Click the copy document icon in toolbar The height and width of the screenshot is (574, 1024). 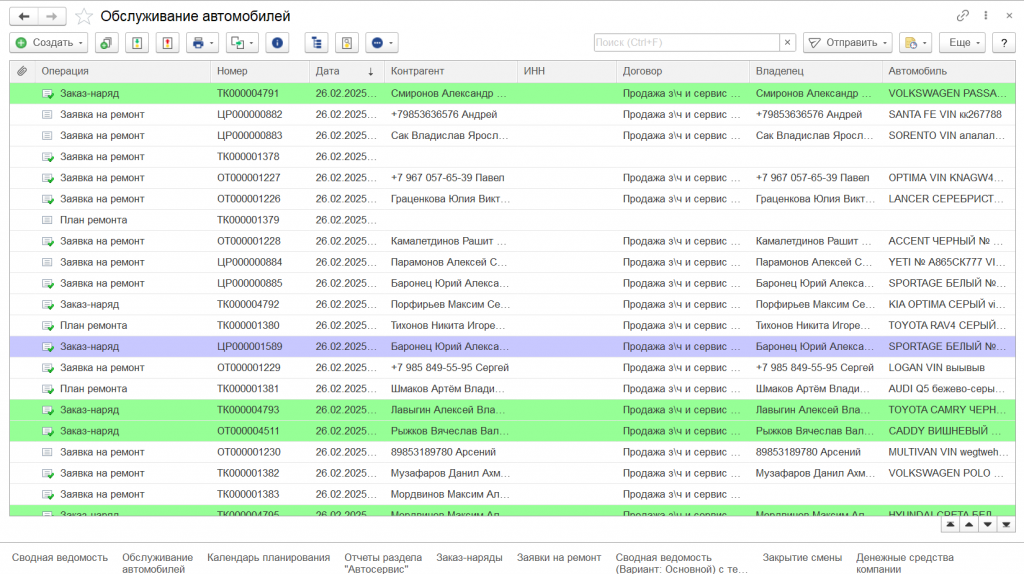click(x=105, y=43)
